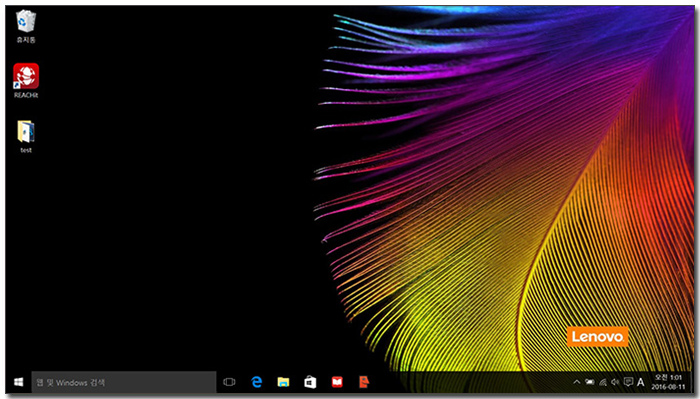Screen dimensions: 700x399
Task: Open Windows Store from the taskbar
Action: pyautogui.click(x=310, y=382)
